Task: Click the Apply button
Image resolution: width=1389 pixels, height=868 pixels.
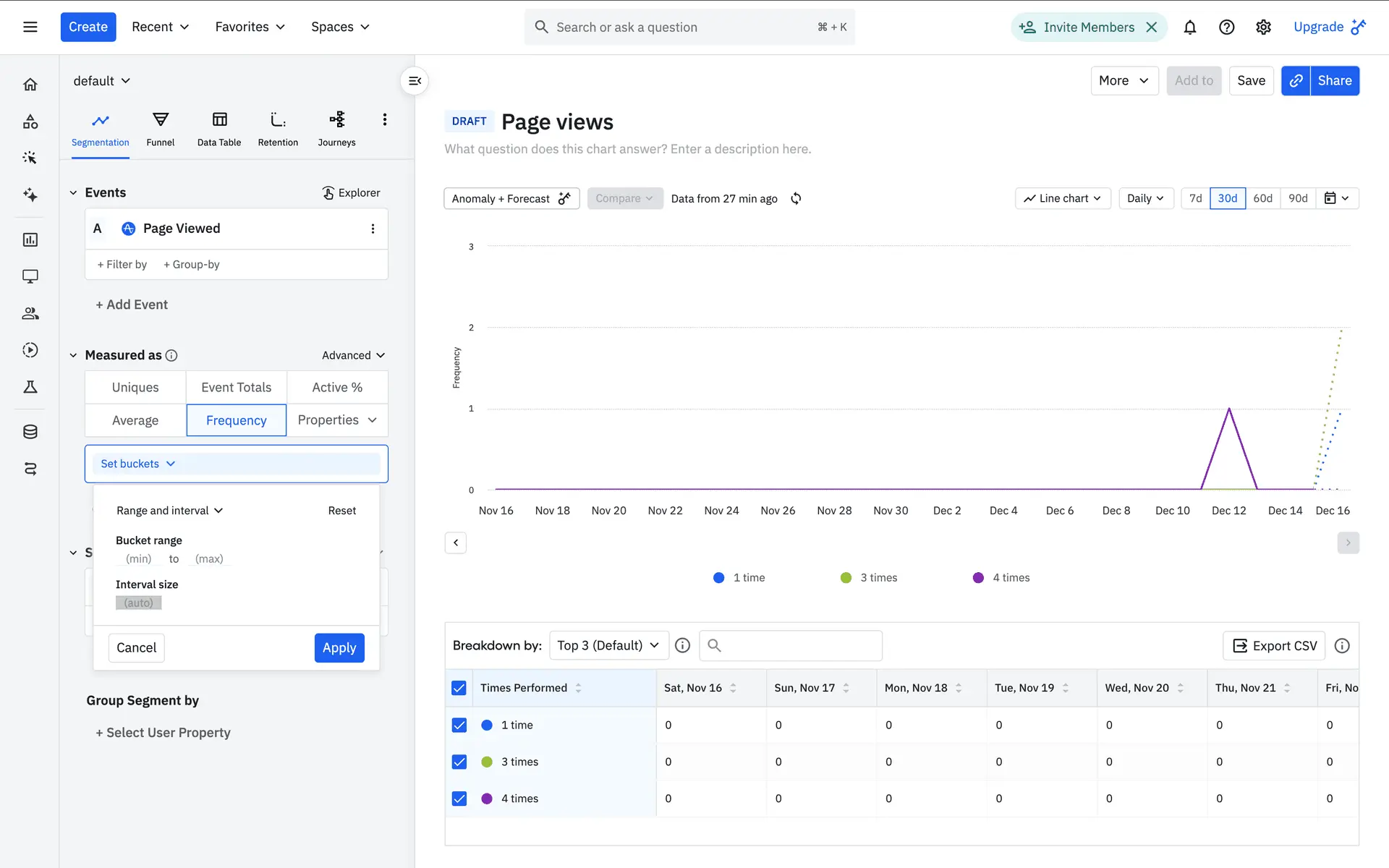Action: pos(339,648)
